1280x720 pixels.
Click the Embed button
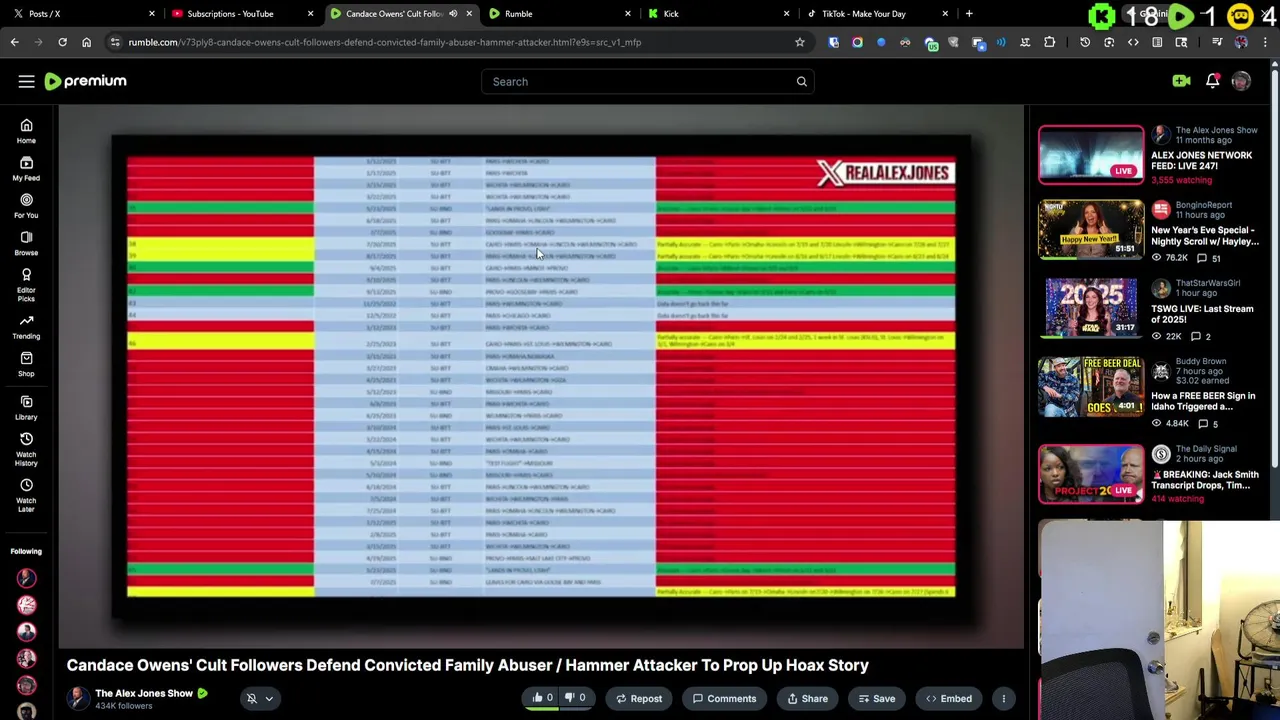pyautogui.click(x=949, y=699)
